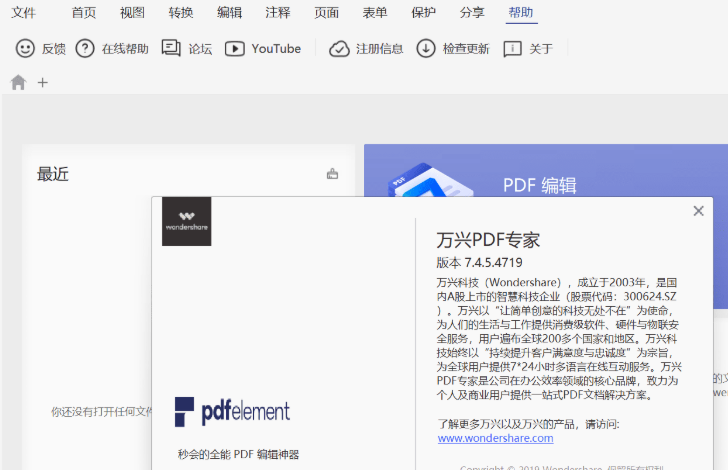The width and height of the screenshot is (728, 470).
Task: Click the pdfelement logo
Action: click(x=232, y=411)
